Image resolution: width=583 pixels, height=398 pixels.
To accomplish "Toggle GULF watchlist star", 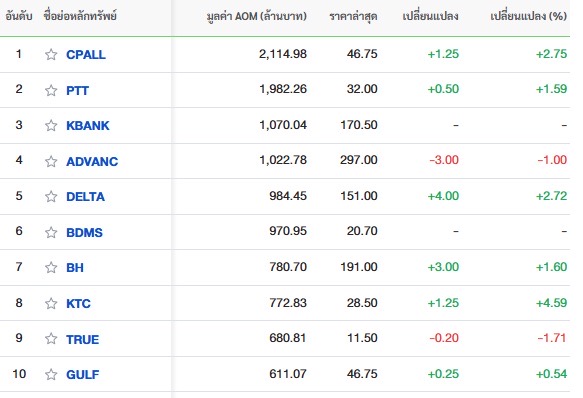I will (x=51, y=375).
